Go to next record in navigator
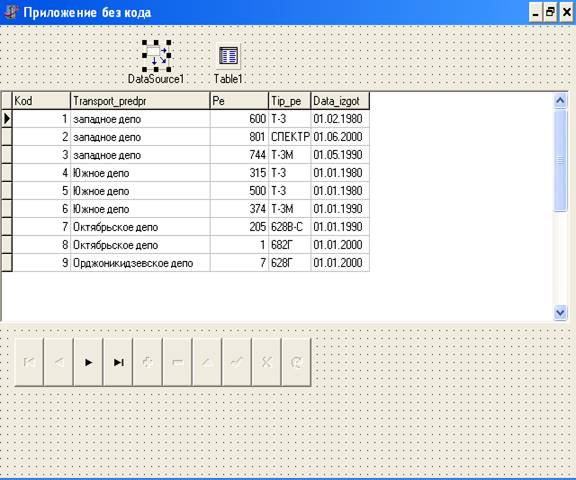Viewport: 576px width, 480px height. (88, 362)
